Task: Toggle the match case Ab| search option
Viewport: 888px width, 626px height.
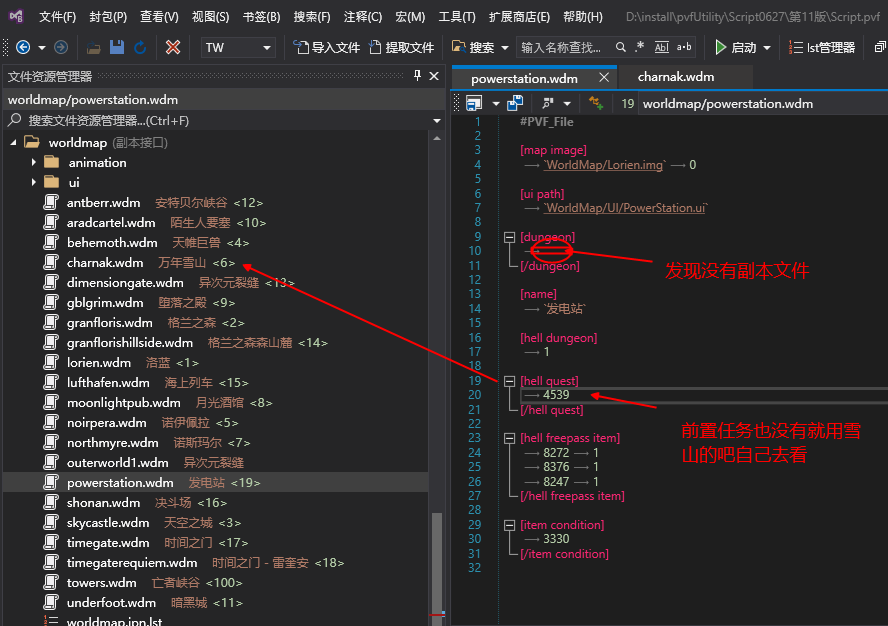Action: tap(661, 47)
